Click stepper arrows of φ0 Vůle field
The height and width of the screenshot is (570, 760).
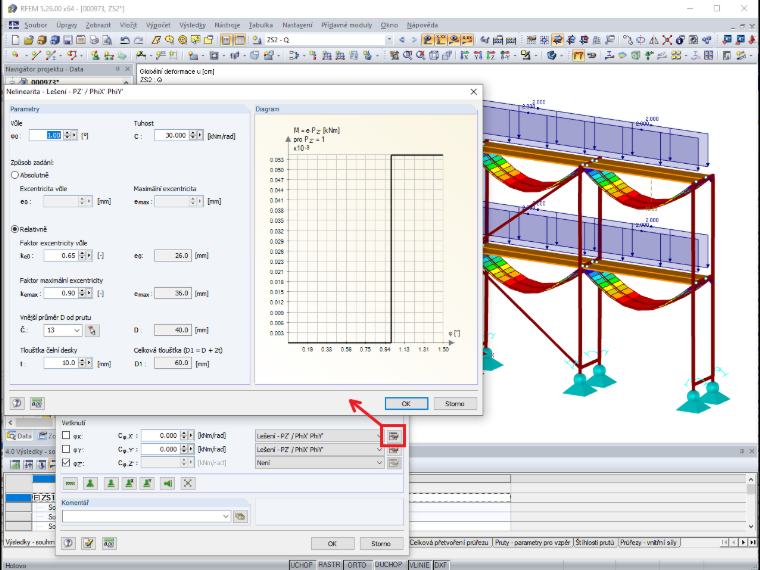pyautogui.click(x=67, y=135)
